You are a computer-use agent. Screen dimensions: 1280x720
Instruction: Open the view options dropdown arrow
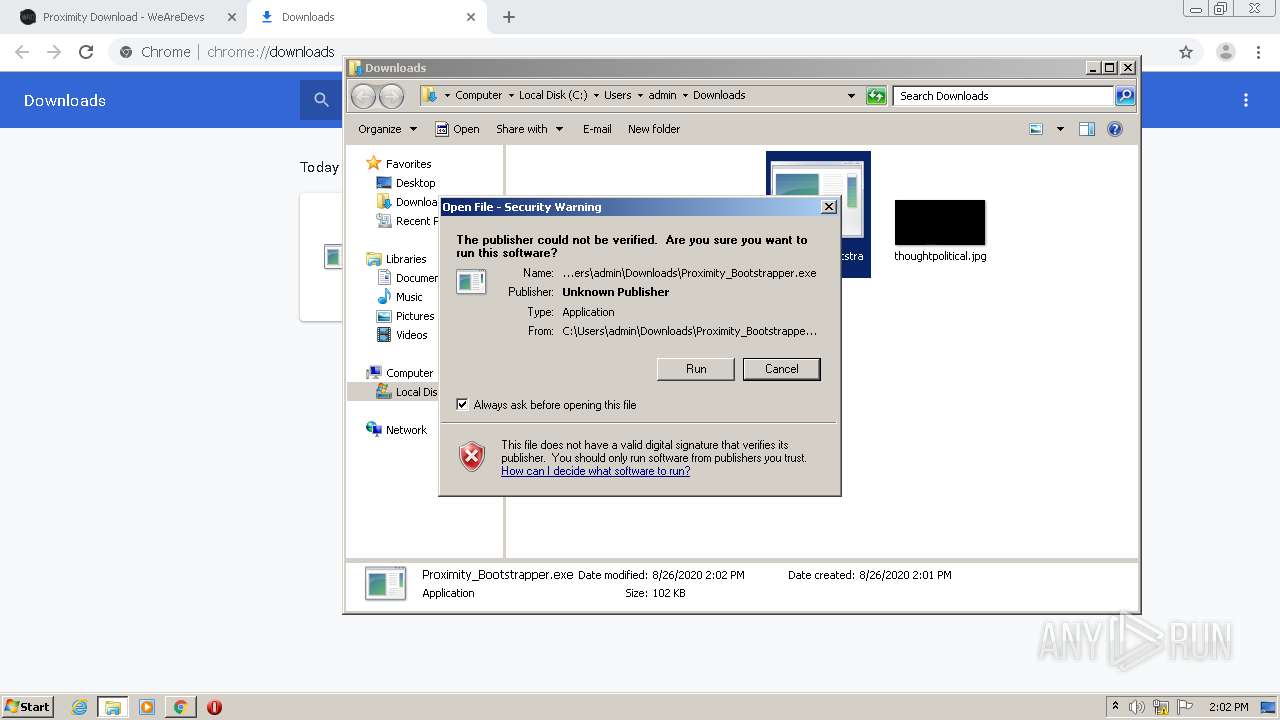[1060, 129]
